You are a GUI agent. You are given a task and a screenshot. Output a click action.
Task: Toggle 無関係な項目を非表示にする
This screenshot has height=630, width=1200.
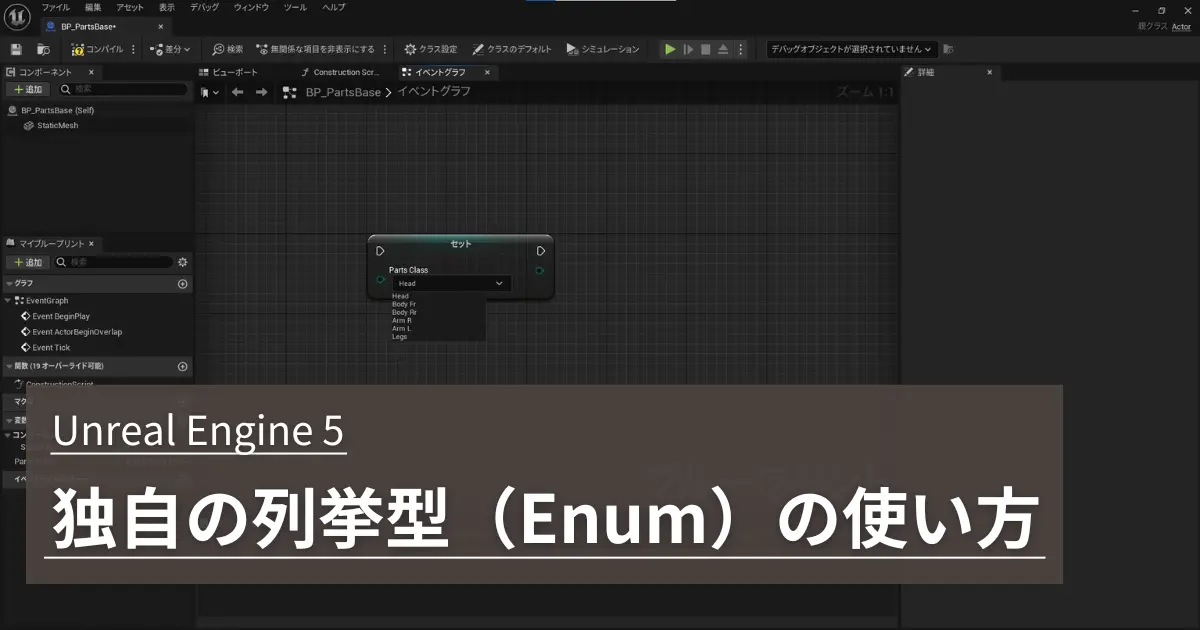pos(262,48)
